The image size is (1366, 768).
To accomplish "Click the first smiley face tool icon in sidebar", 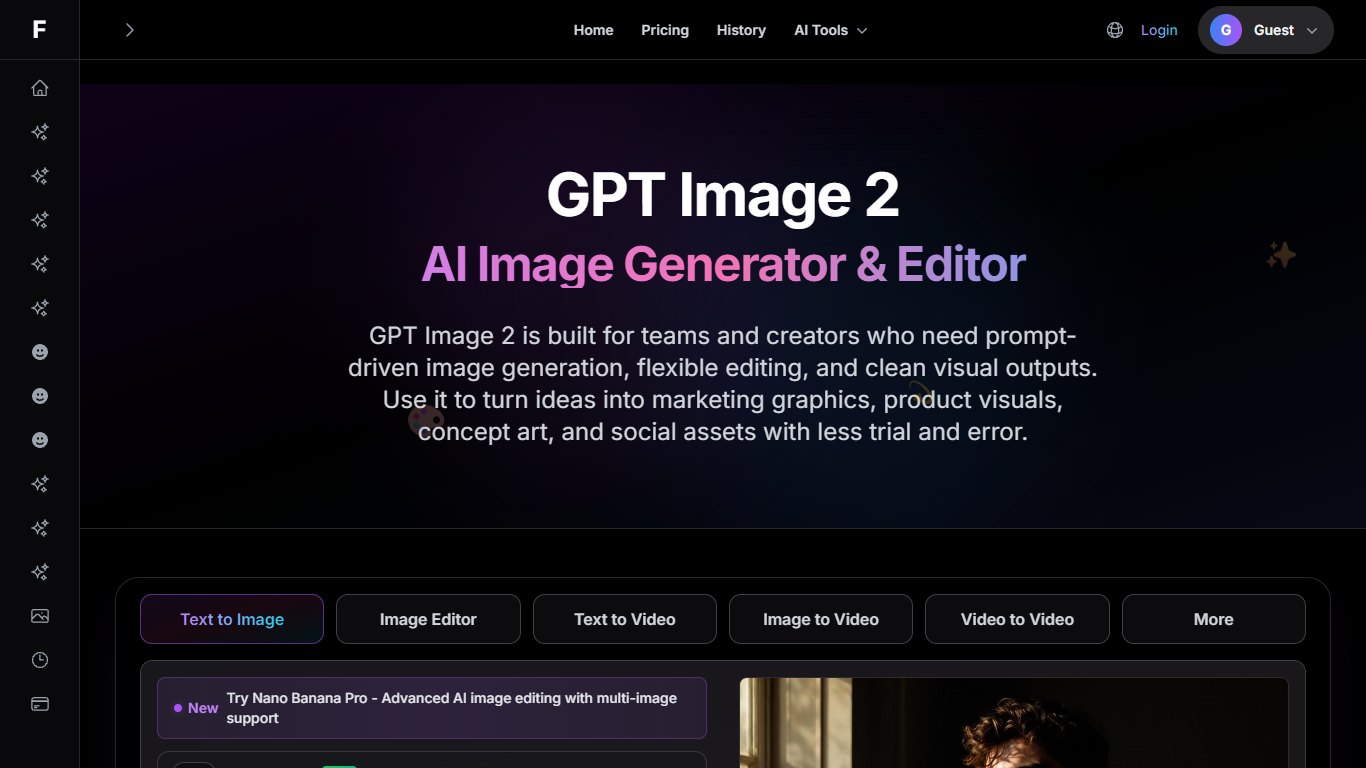I will point(39,351).
